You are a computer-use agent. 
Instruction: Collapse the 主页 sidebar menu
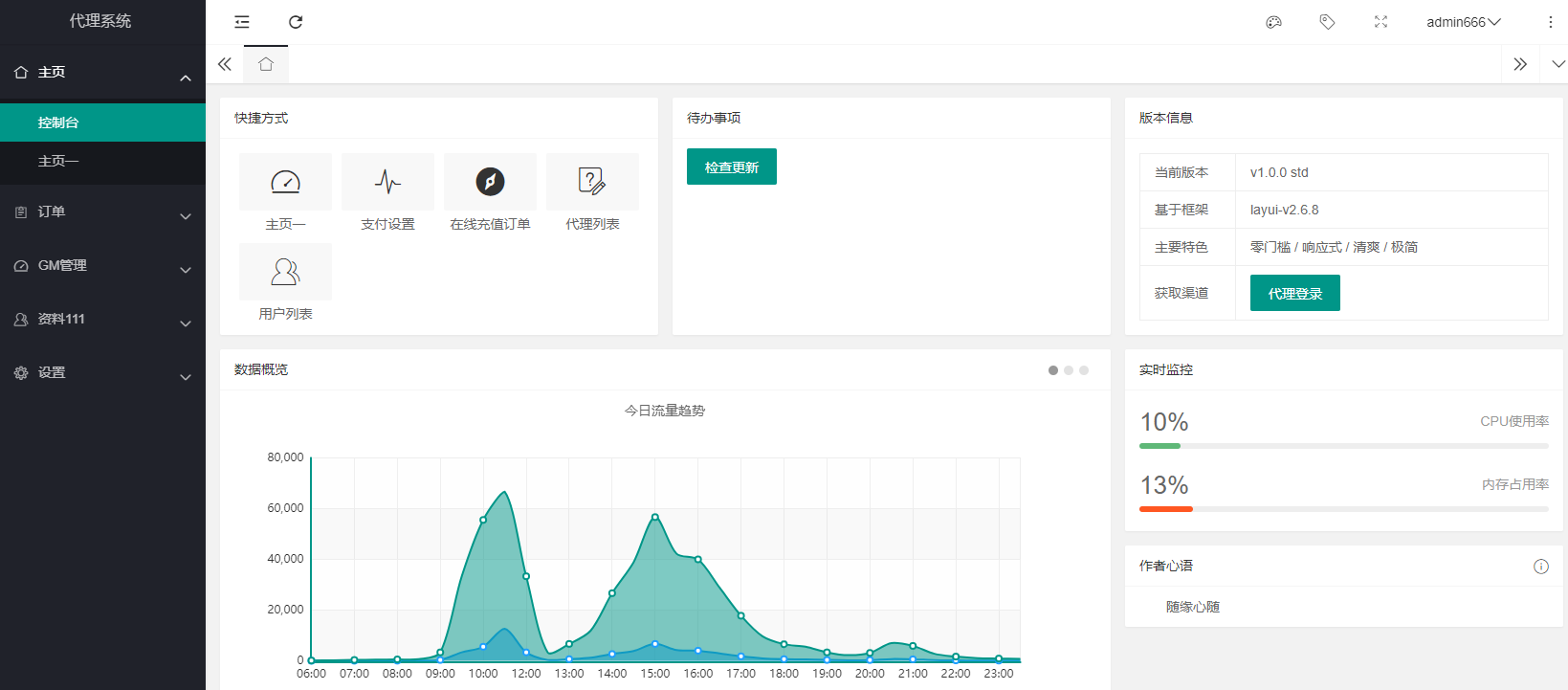tap(102, 73)
